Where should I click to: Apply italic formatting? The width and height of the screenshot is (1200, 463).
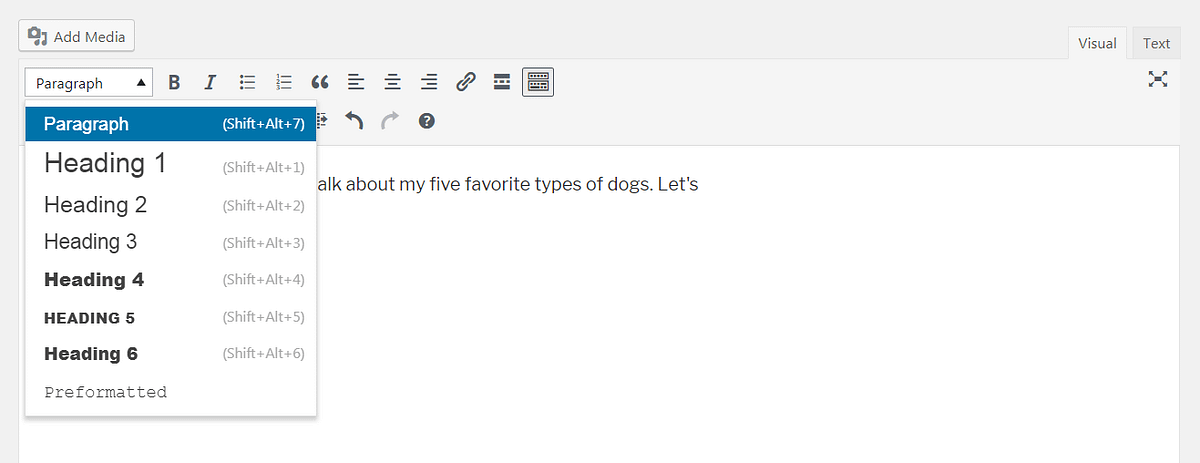pyautogui.click(x=210, y=83)
